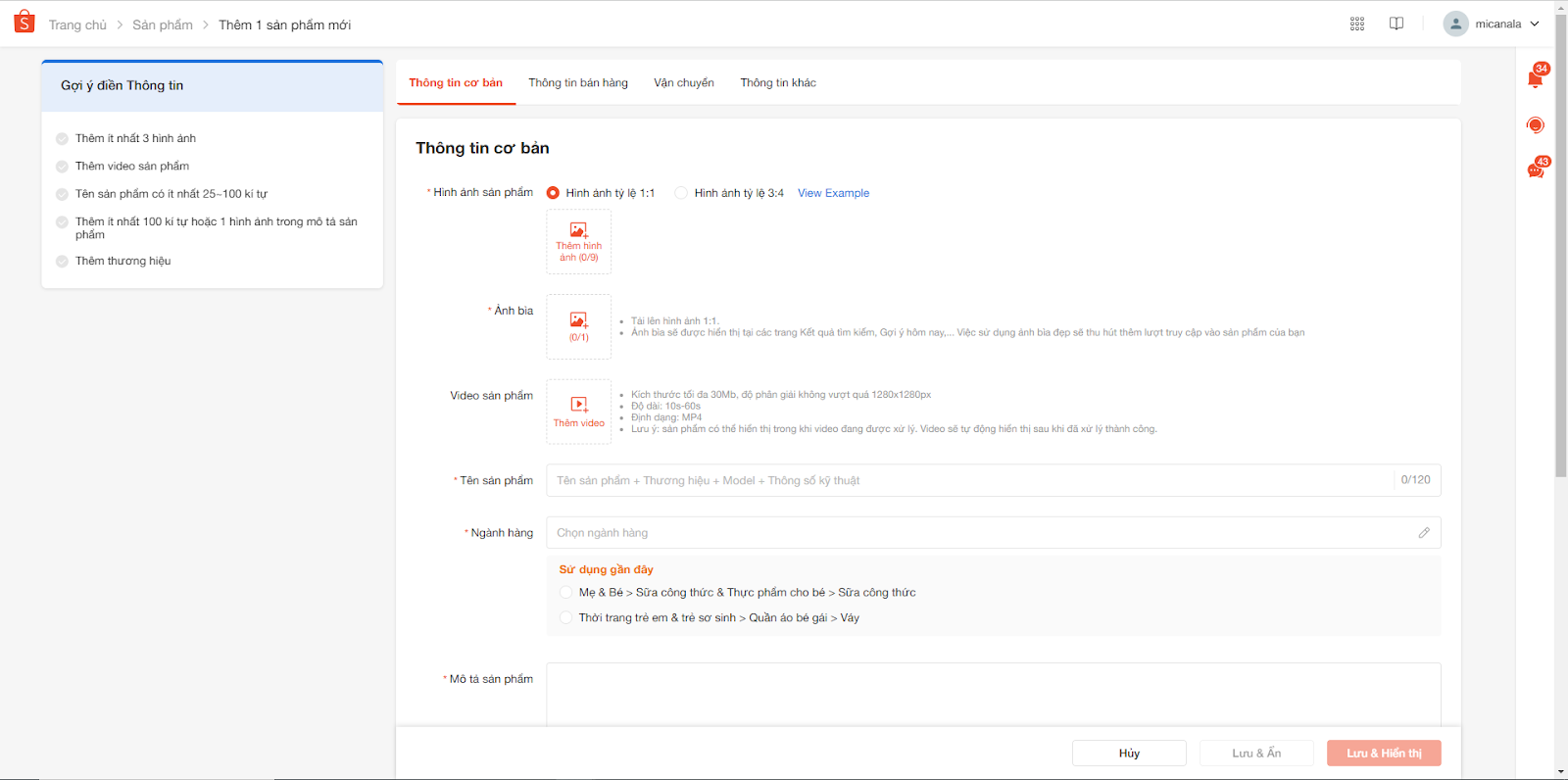The image size is (1568, 780).
Task: Switch to the Vận chuyển tab
Action: pos(684,83)
